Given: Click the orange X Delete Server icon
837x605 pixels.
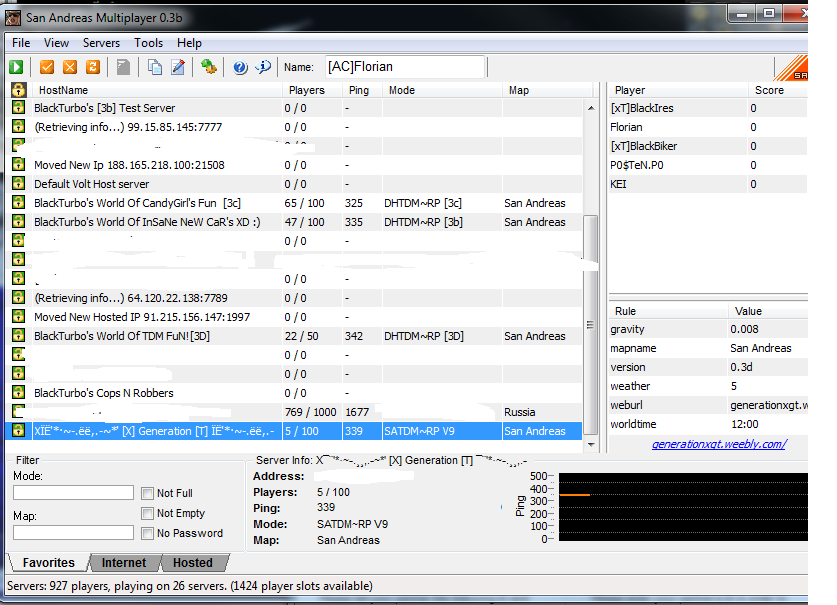Looking at the screenshot, I should click(x=69, y=67).
